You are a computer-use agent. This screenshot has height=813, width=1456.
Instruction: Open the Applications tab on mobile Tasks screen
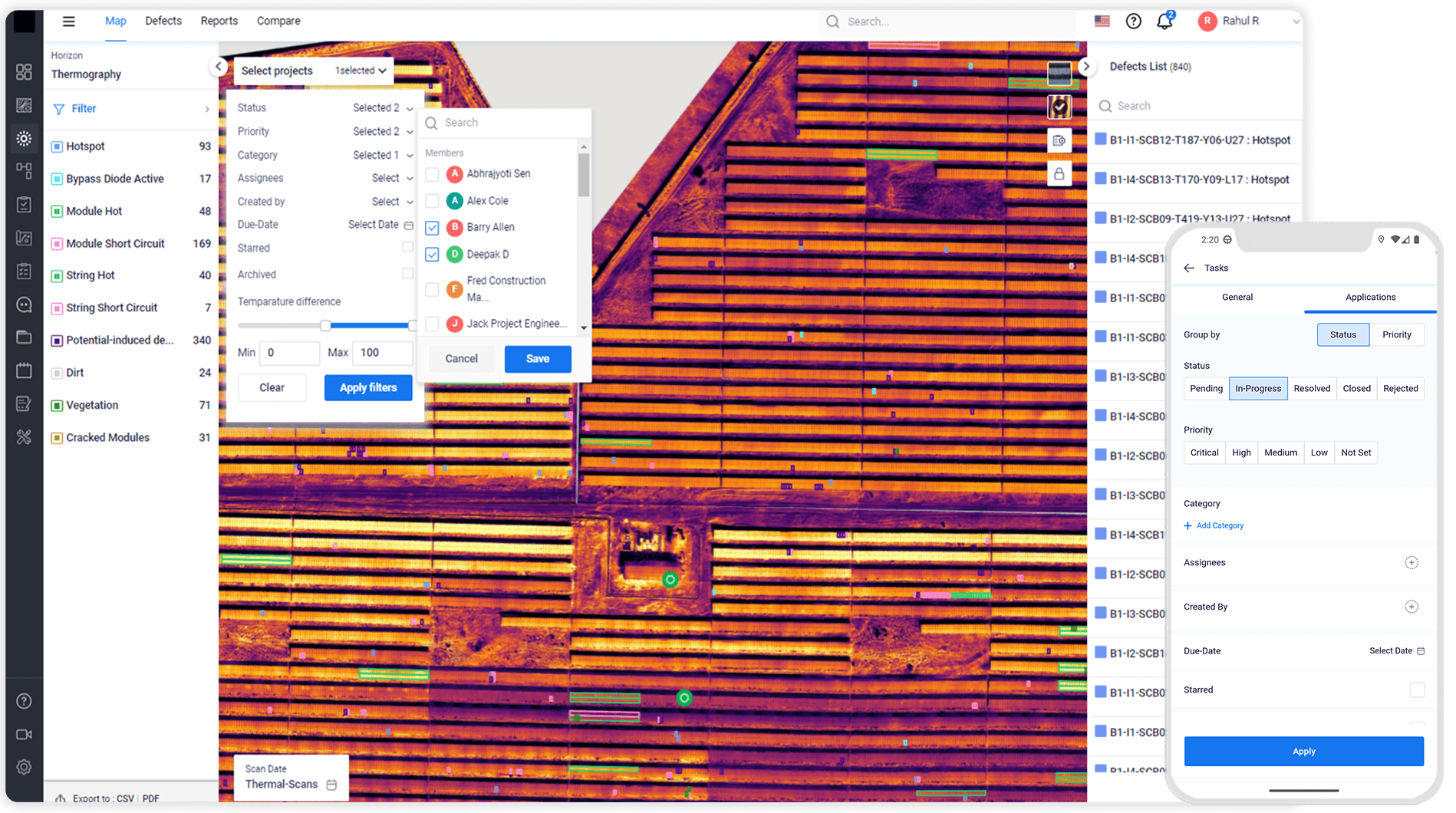tap(1370, 298)
